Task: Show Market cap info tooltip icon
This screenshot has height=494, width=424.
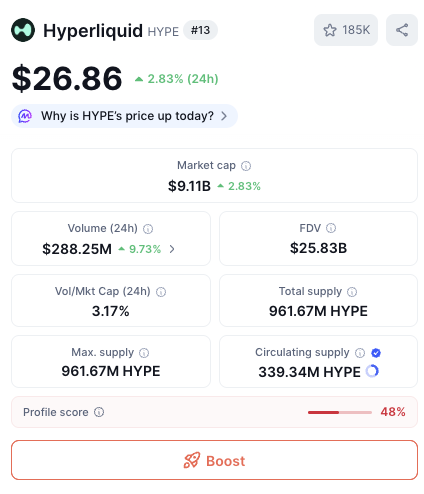Action: (x=246, y=166)
